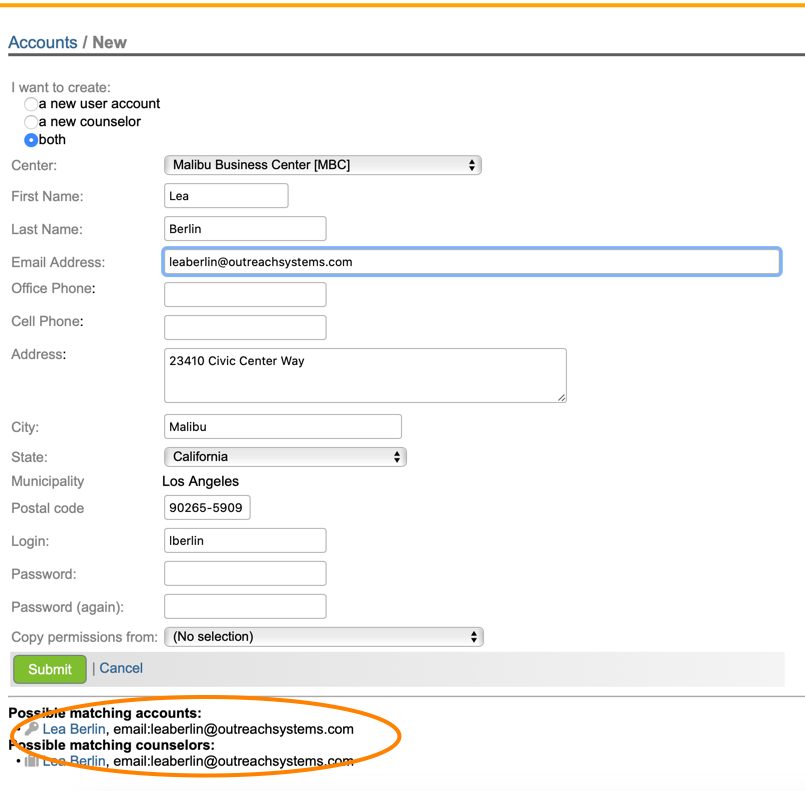The image size is (805, 791).
Task: Click the Accounts breadcrumb link
Action: [42, 43]
